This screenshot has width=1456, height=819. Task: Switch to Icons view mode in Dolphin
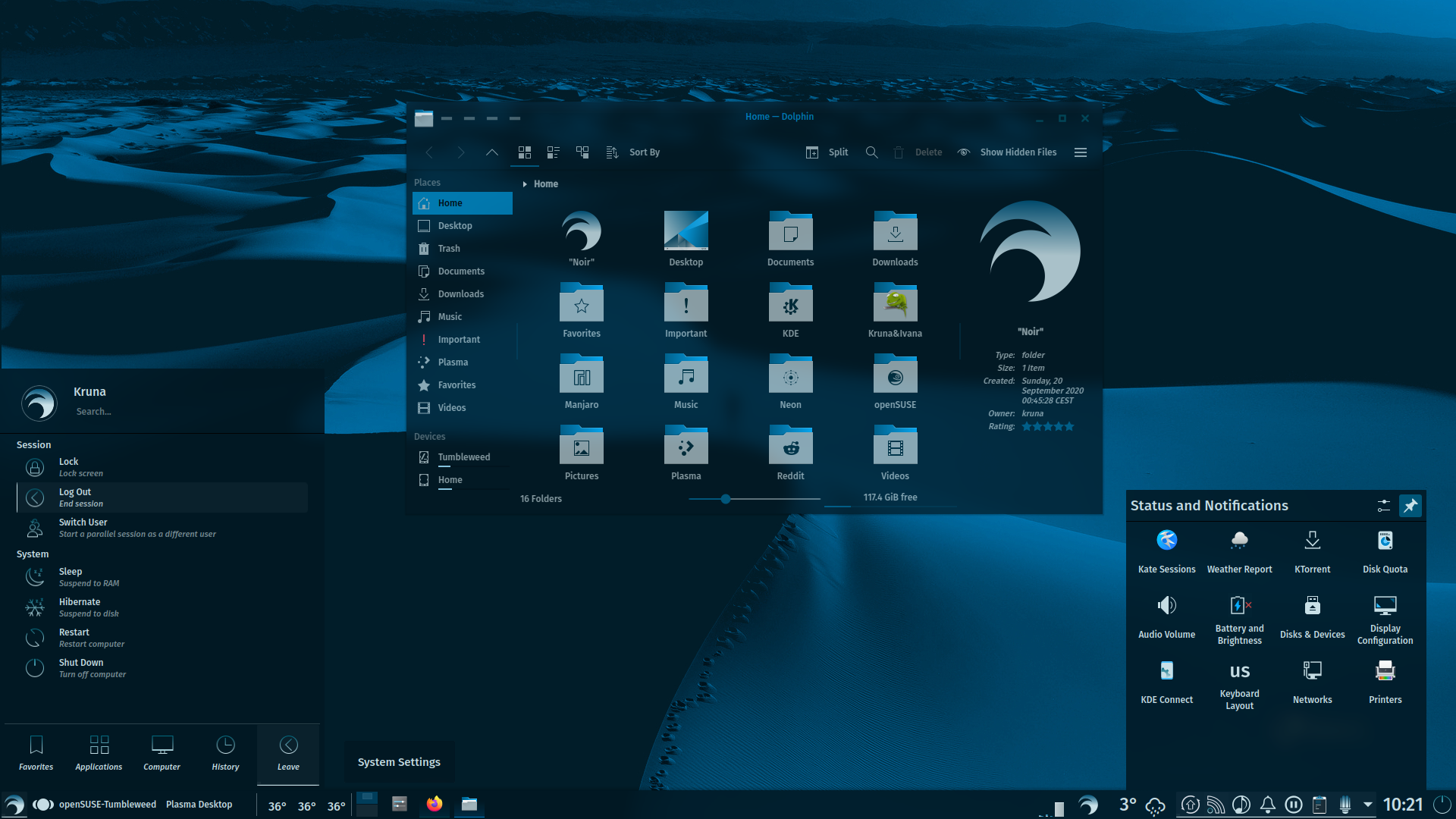coord(524,152)
